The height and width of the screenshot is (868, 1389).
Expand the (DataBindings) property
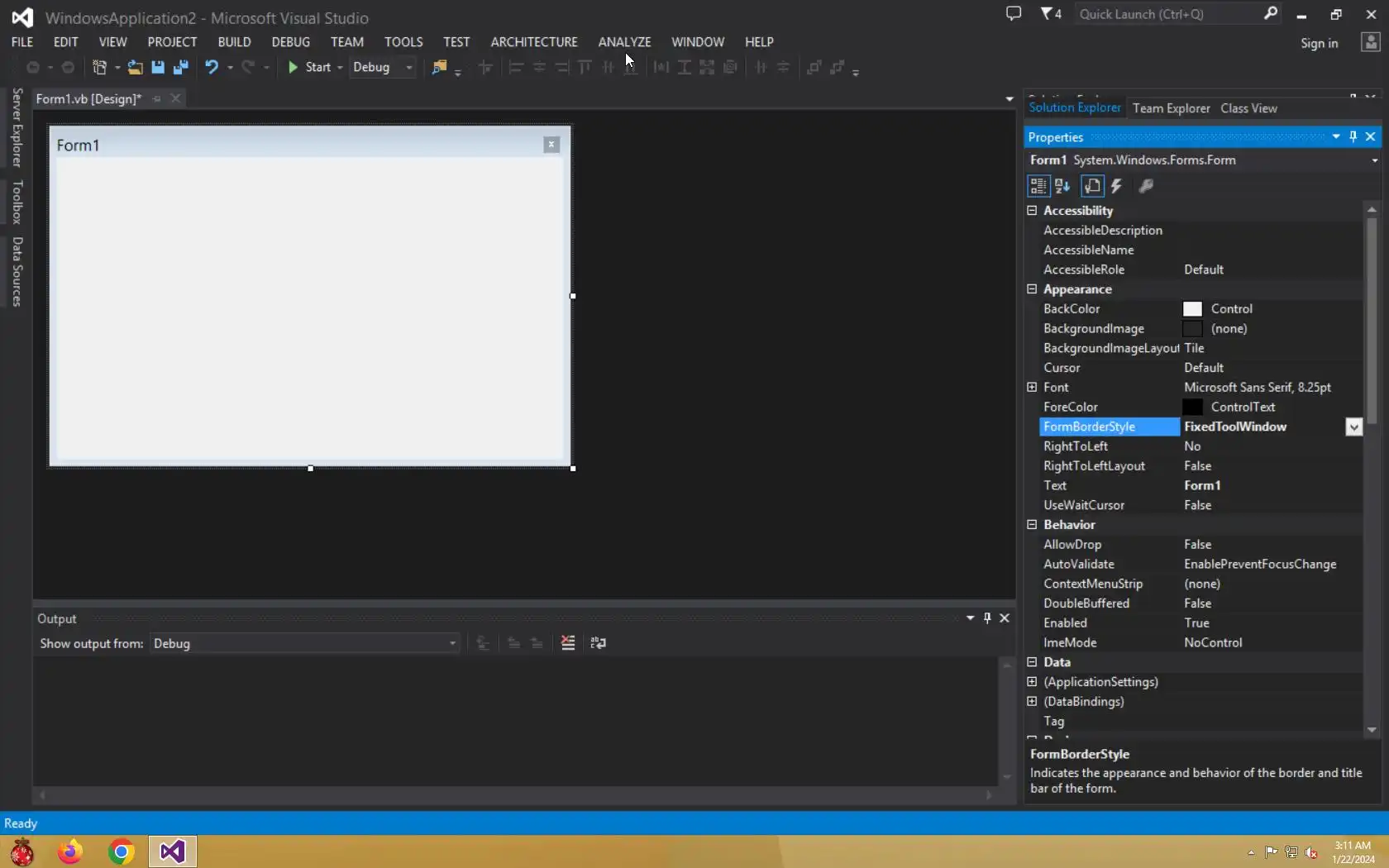(1032, 702)
